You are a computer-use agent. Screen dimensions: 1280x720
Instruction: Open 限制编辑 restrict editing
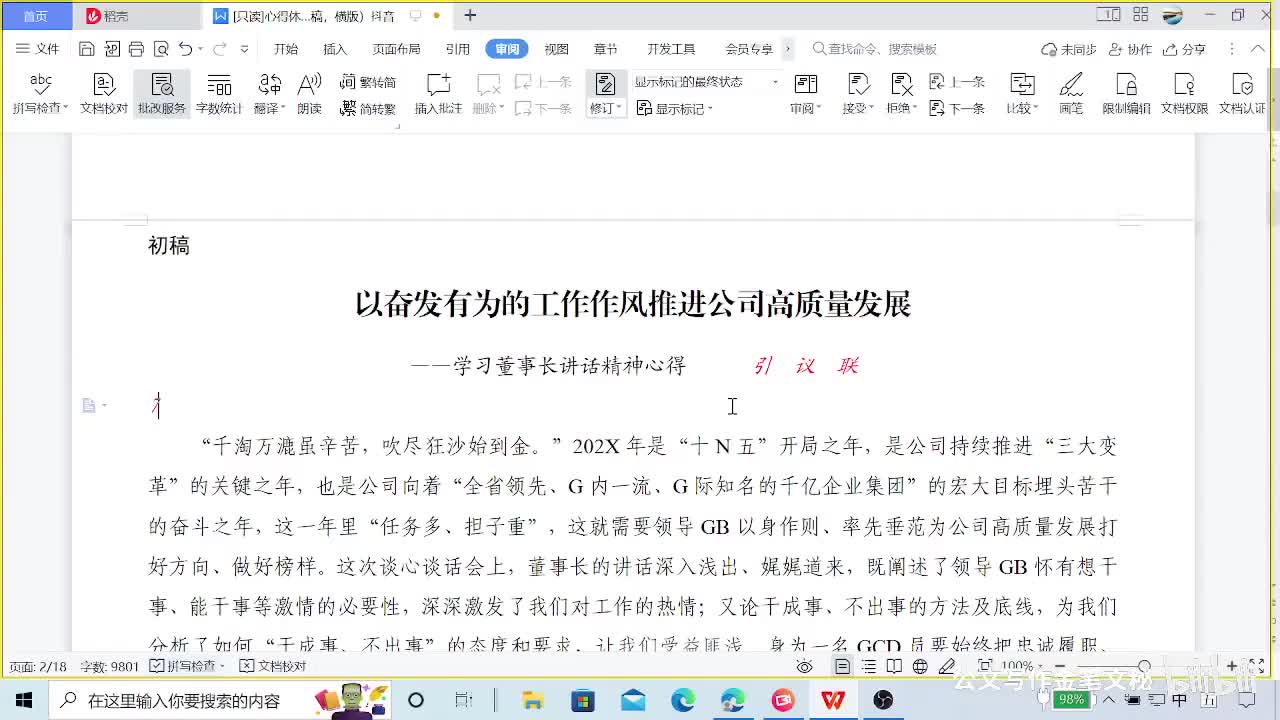(1126, 94)
